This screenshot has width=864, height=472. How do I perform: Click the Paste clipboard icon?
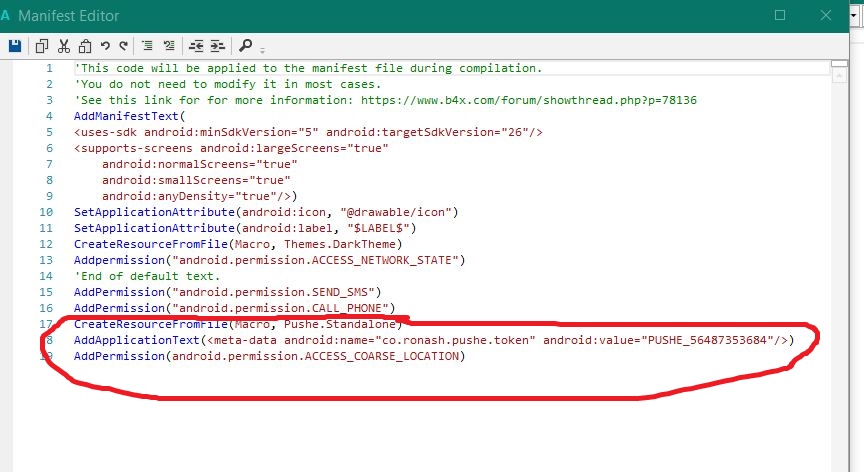pyautogui.click(x=84, y=46)
